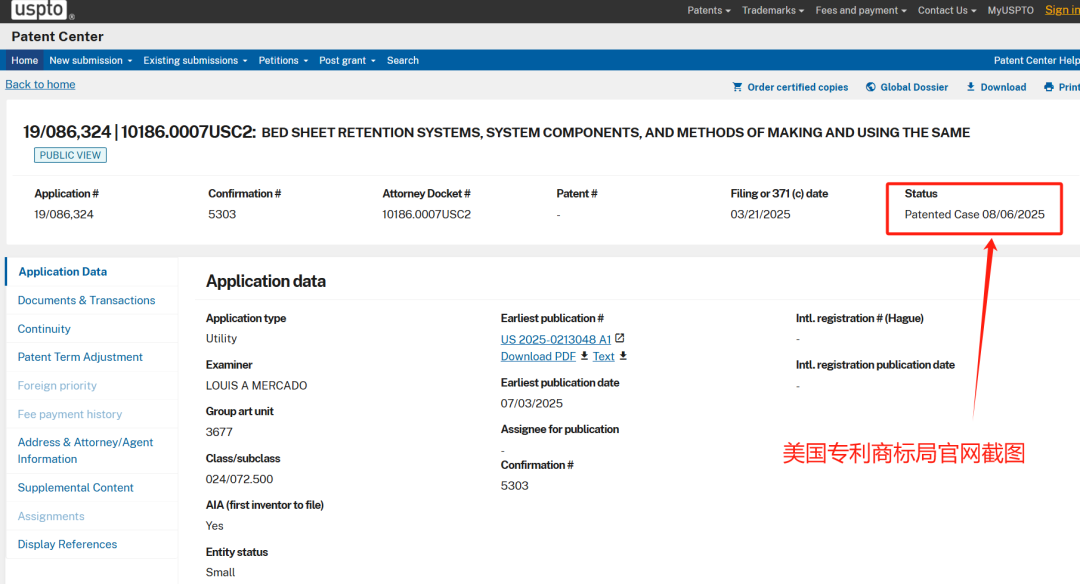Open the US 2025-0213048 A1 publication link
Image resolution: width=1080 pixels, height=584 pixels.
(556, 339)
